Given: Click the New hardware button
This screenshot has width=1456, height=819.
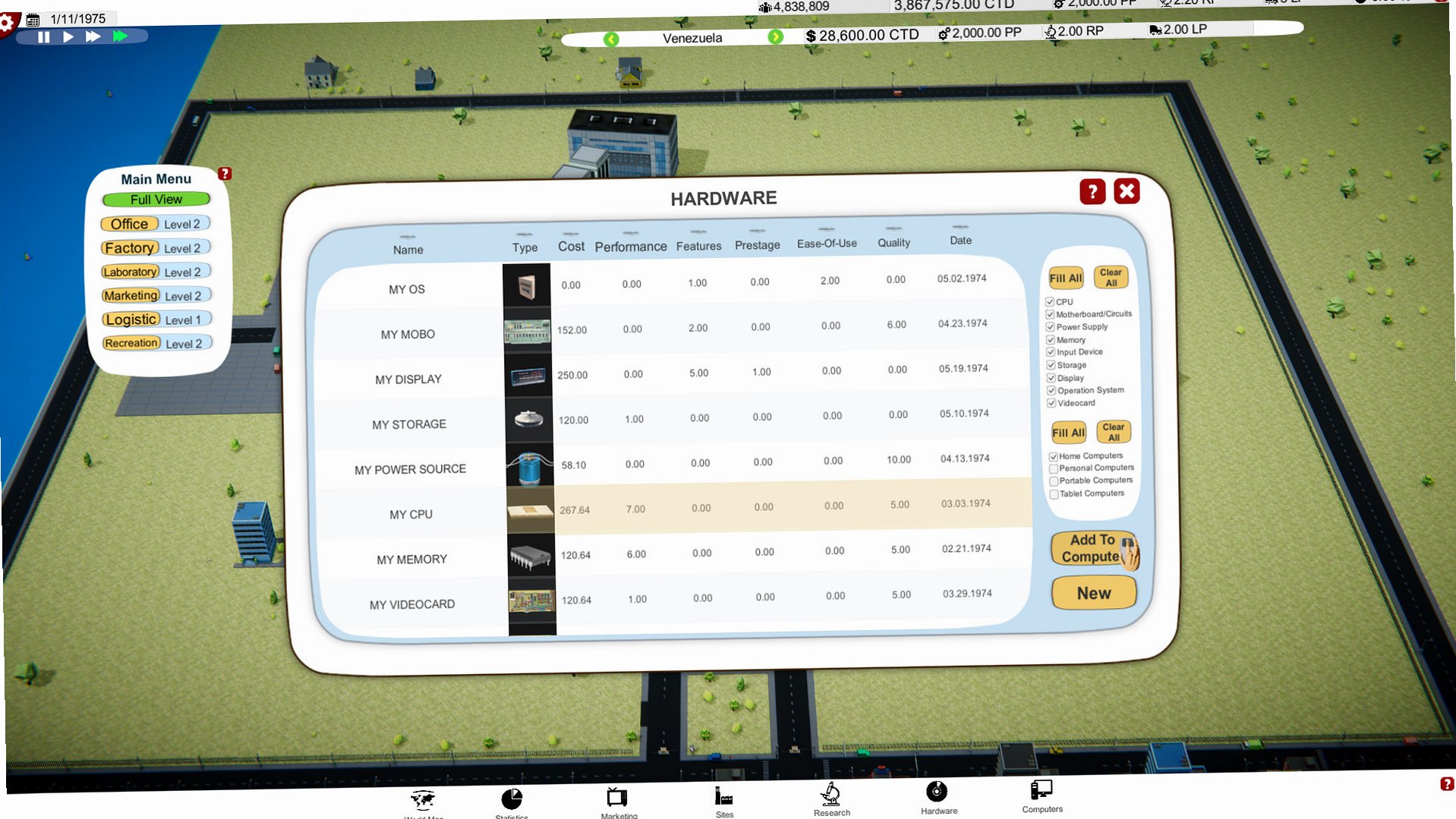Looking at the screenshot, I should [x=1094, y=593].
